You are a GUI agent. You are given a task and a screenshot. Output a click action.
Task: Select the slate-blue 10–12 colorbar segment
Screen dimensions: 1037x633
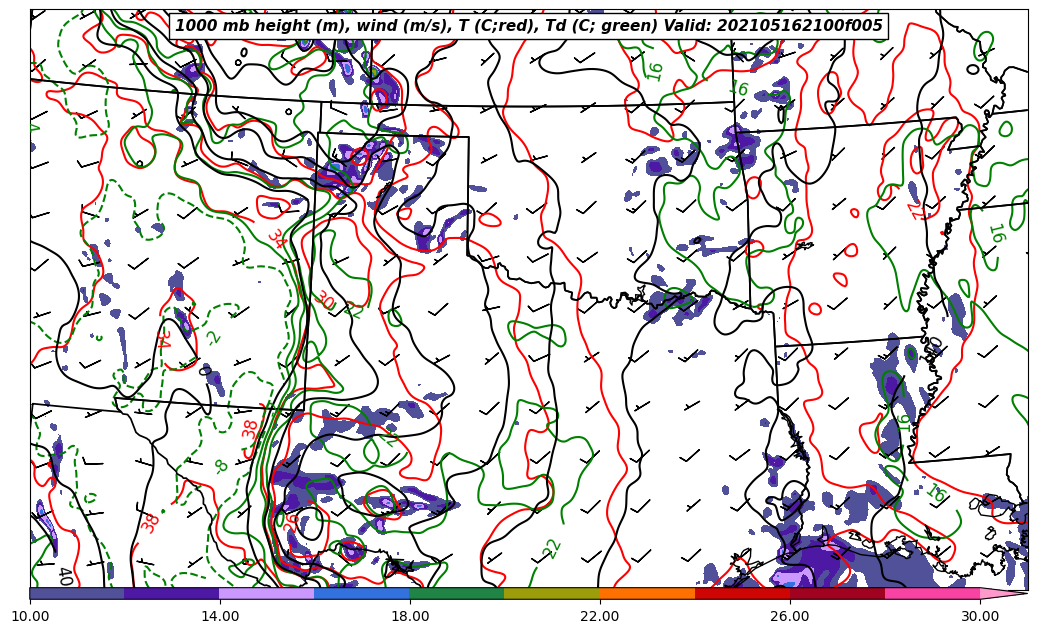[77, 593]
